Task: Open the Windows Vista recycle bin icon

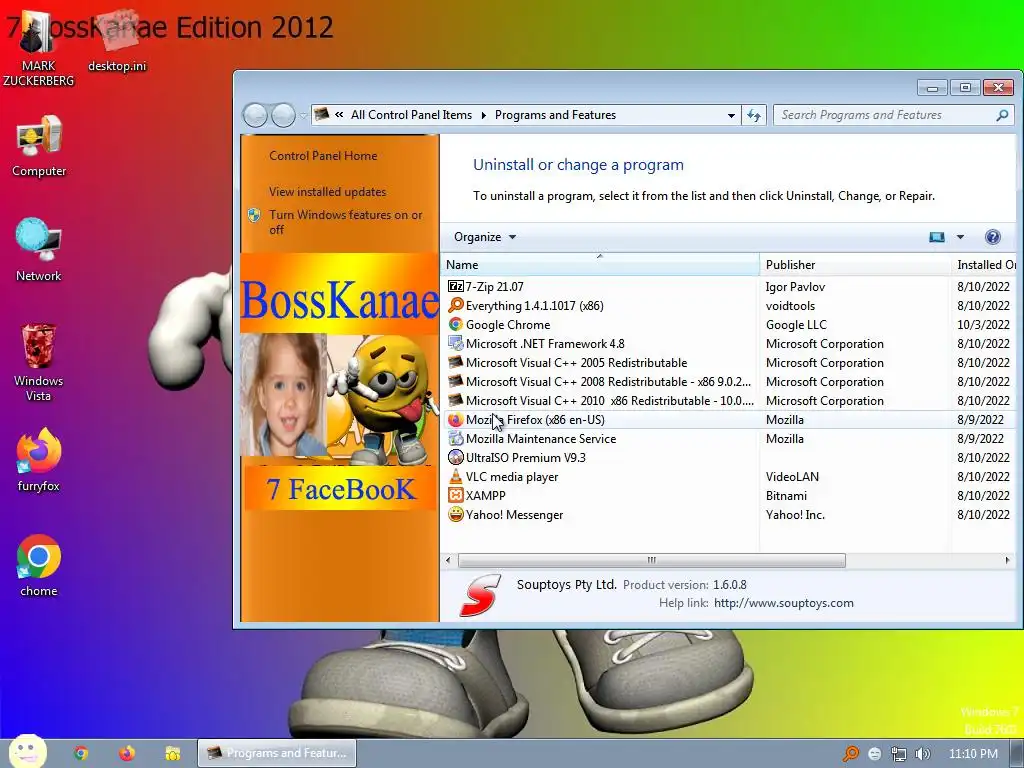Action: point(39,361)
